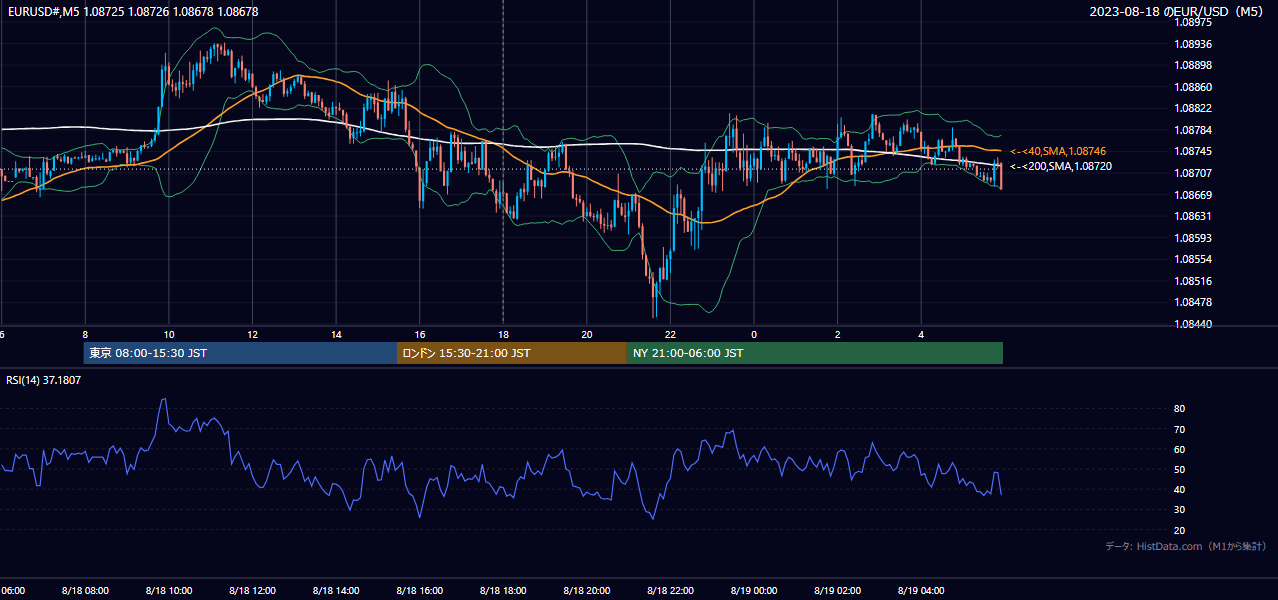1278x600 pixels.
Task: Click the RSI 30 level label
Action: click(1179, 510)
